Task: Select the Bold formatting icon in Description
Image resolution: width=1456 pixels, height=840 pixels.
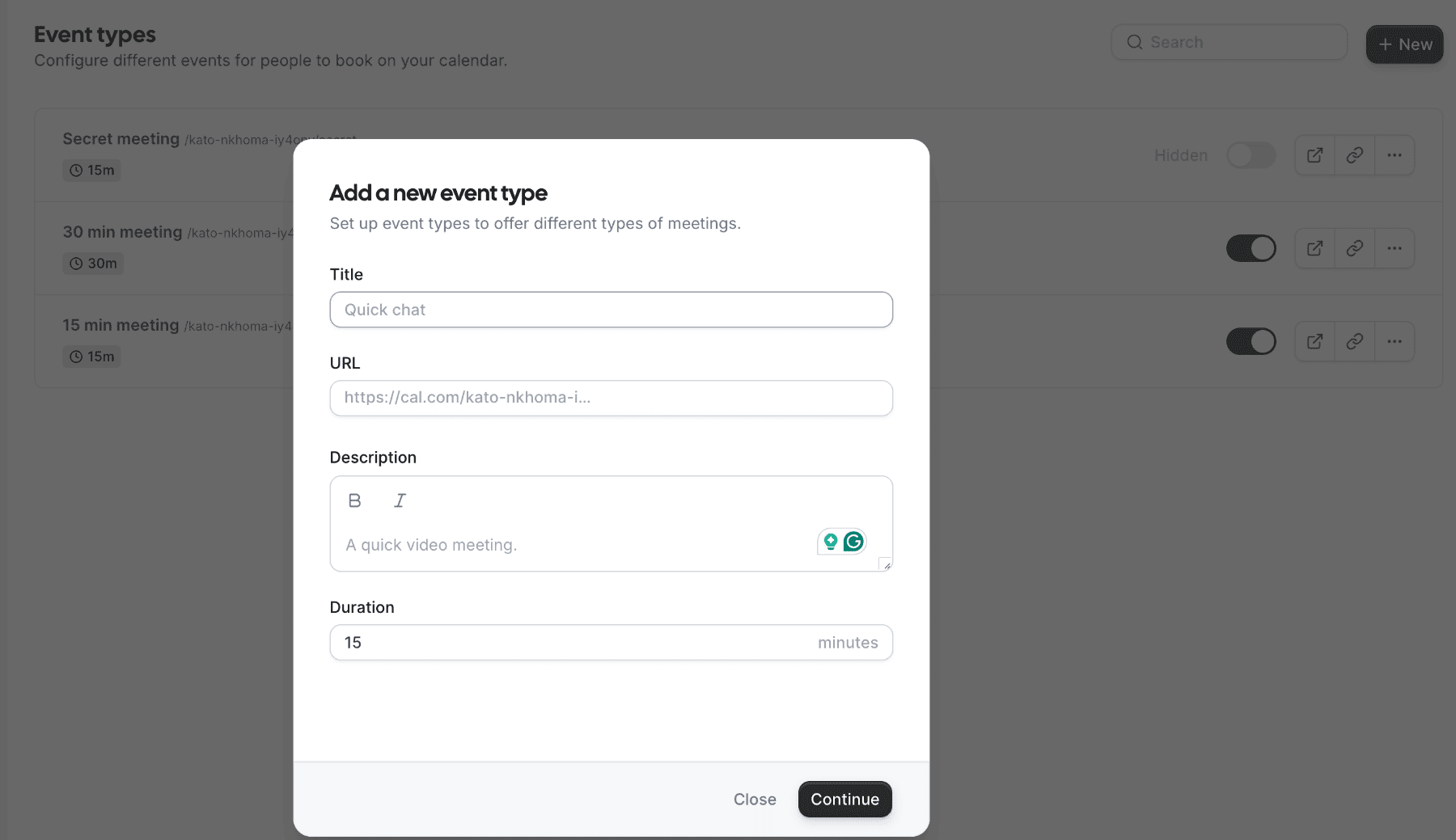Action: pos(354,500)
